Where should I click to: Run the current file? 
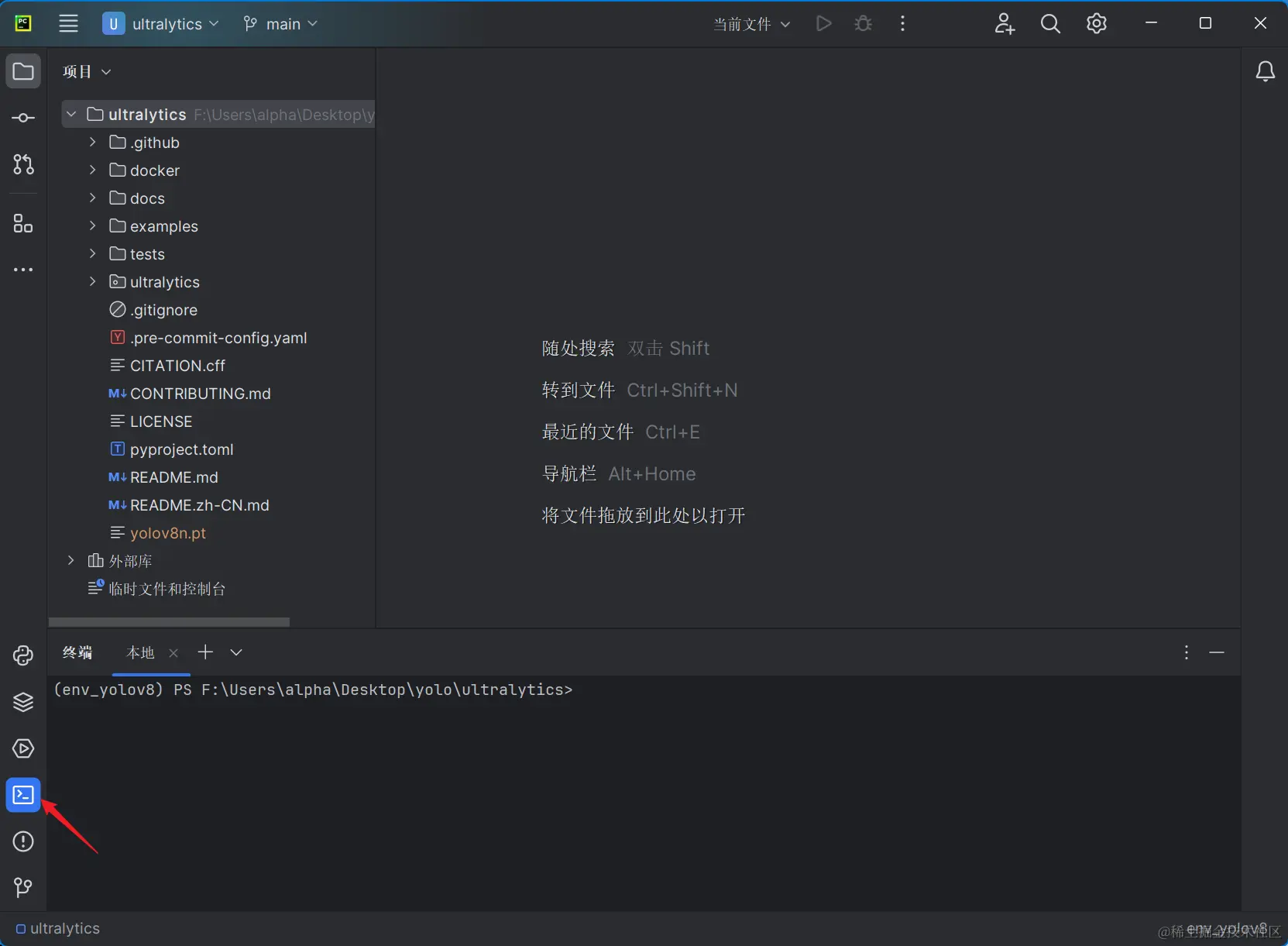click(x=824, y=23)
